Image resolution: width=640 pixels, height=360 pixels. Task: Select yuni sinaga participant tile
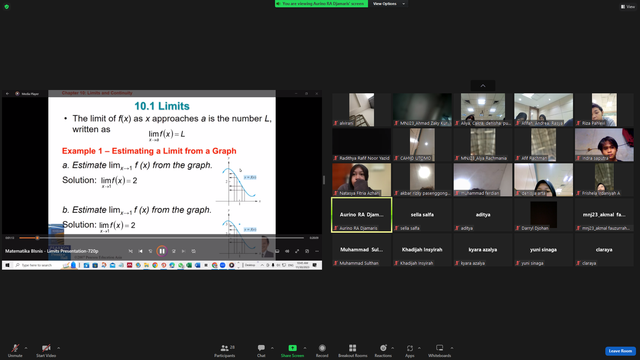(x=543, y=250)
